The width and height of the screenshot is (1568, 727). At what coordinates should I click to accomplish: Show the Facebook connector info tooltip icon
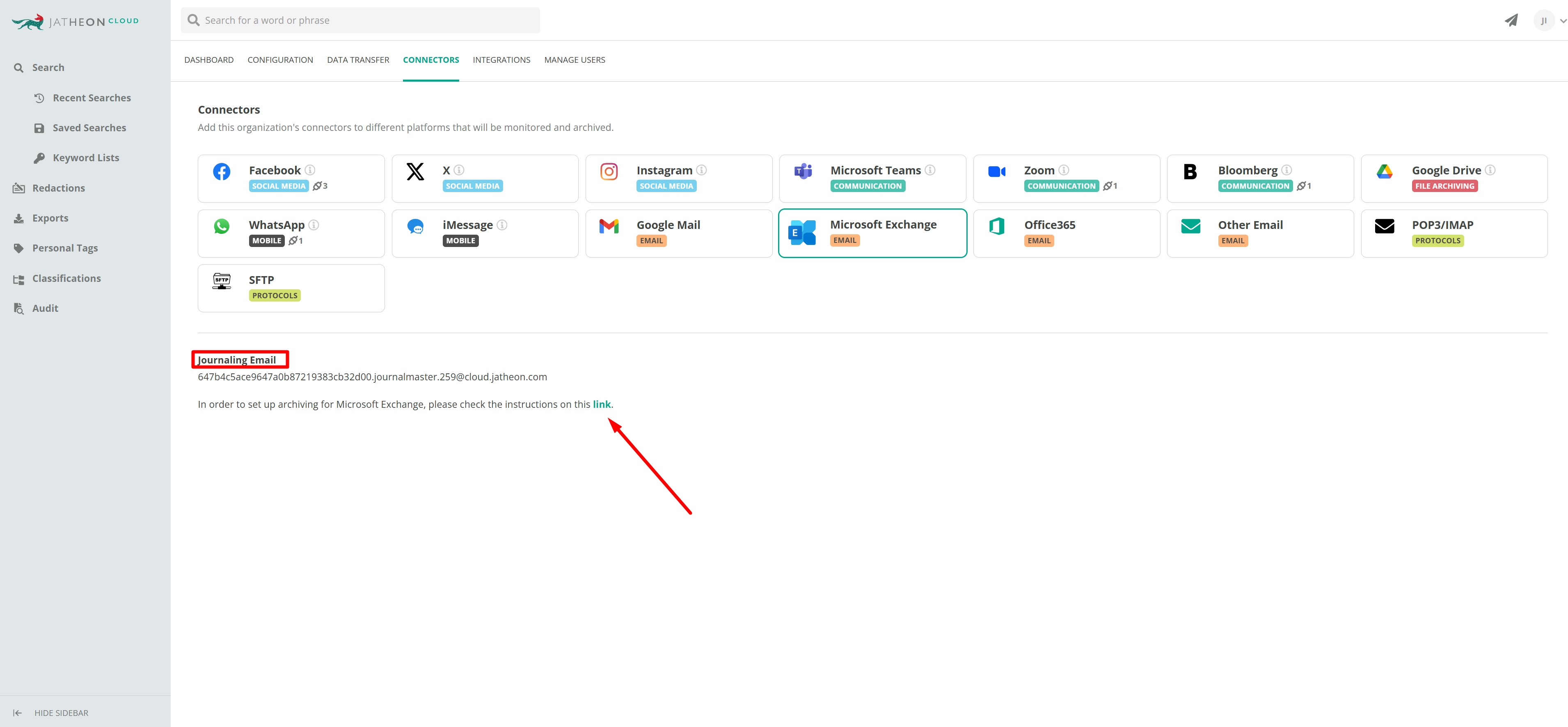point(310,170)
